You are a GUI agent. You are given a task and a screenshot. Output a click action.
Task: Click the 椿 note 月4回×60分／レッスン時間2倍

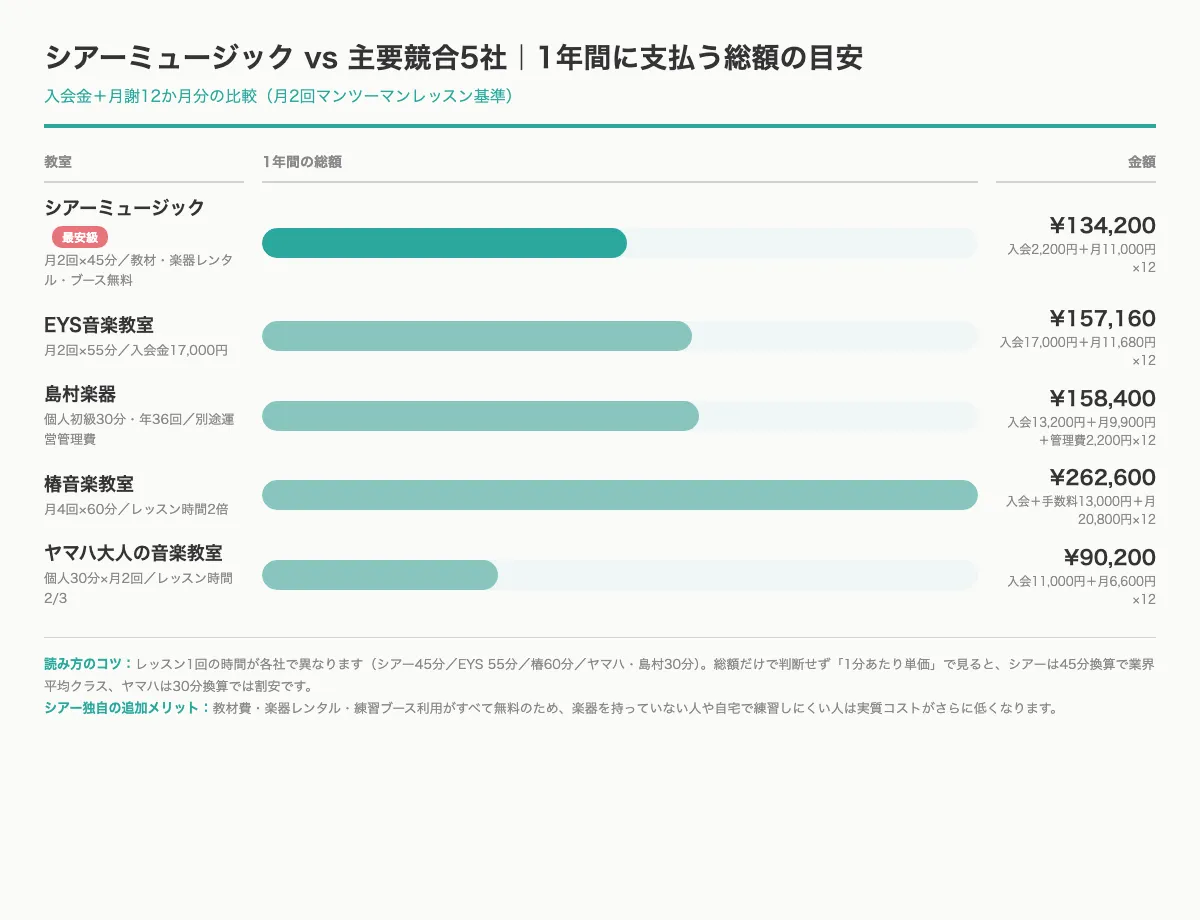(136, 509)
